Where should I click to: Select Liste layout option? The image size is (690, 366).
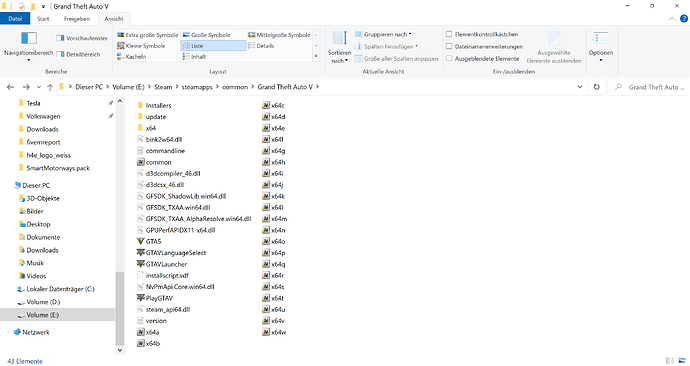pyautogui.click(x=213, y=46)
